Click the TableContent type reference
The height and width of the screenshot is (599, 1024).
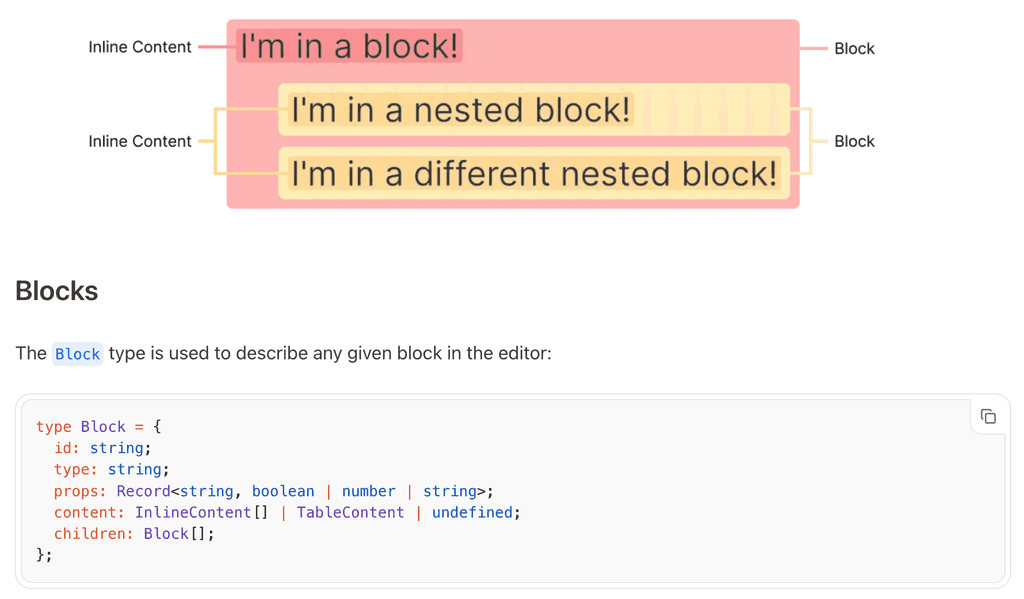(x=350, y=512)
